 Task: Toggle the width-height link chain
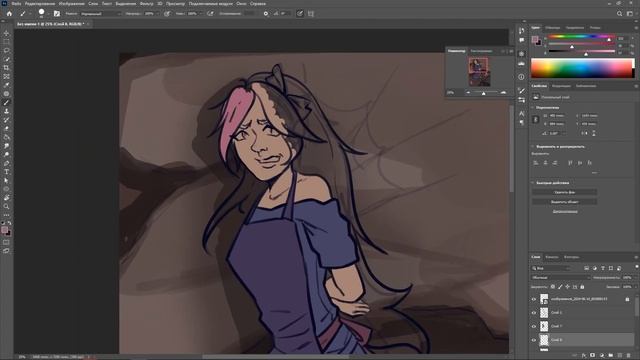click(x=536, y=120)
